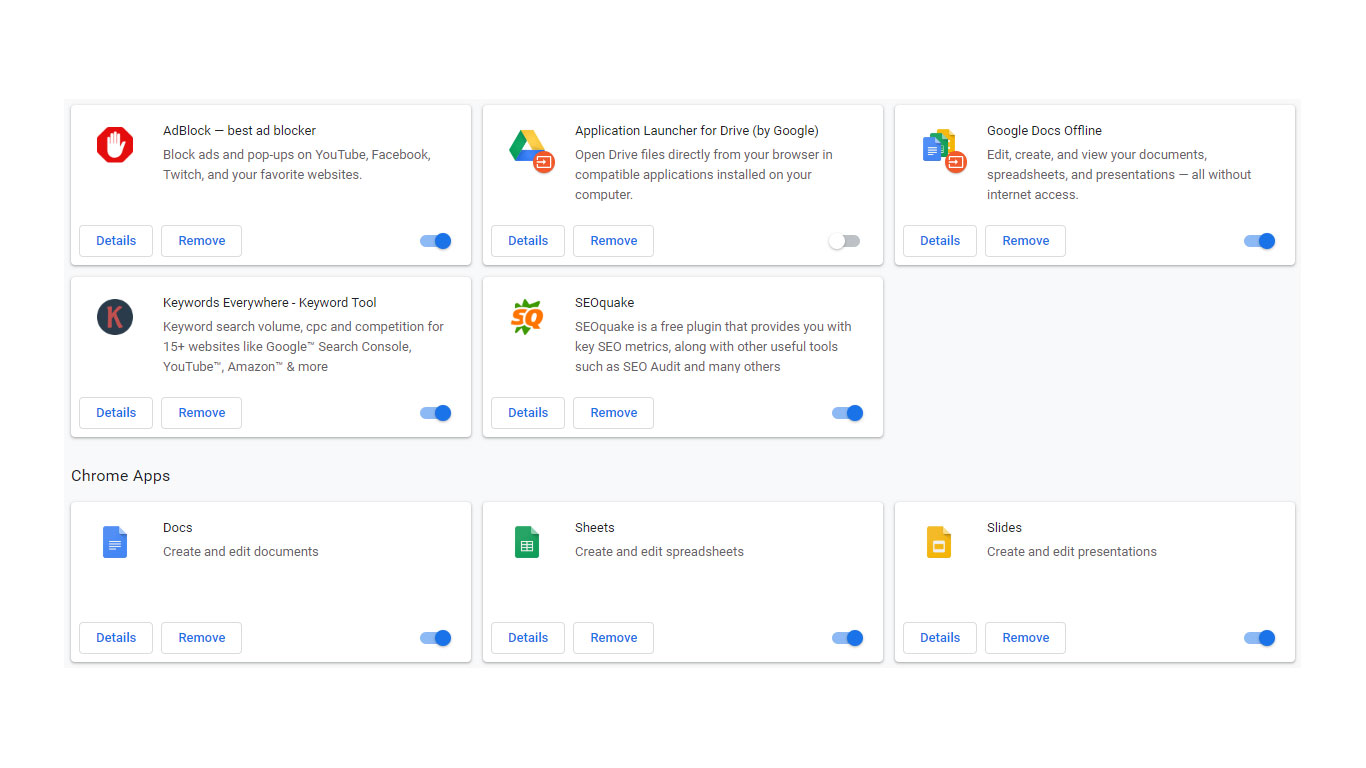The width and height of the screenshot is (1366, 768).
Task: Toggle off the Docs Chrome app
Action: pos(436,638)
